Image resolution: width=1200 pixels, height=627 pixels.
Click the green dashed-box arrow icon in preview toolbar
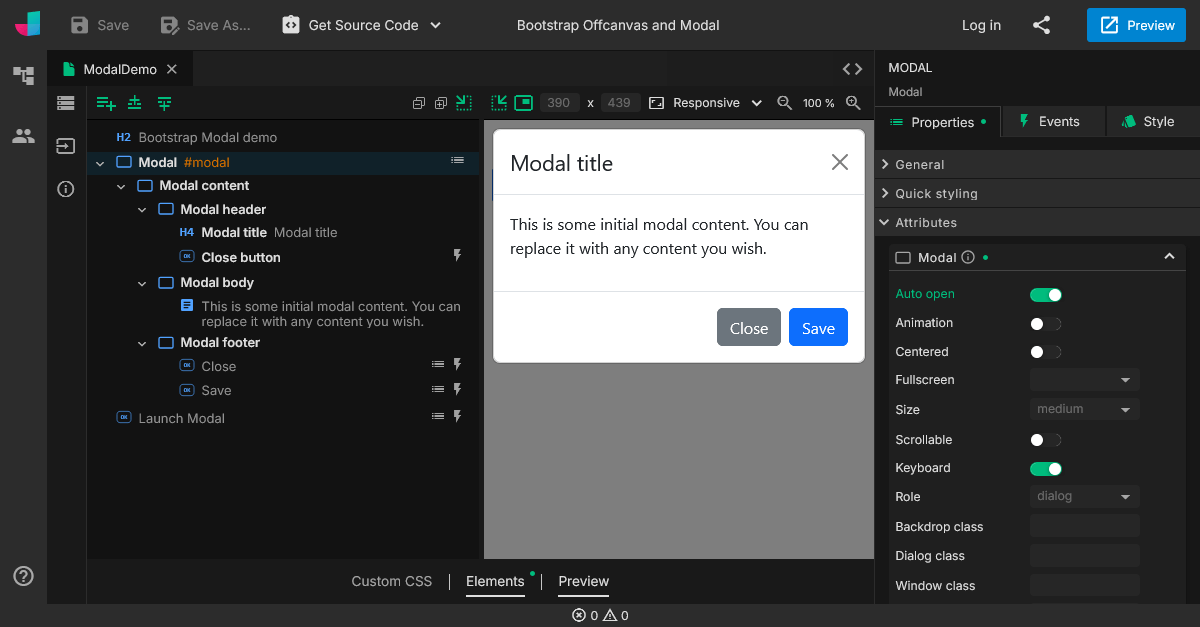click(x=499, y=102)
